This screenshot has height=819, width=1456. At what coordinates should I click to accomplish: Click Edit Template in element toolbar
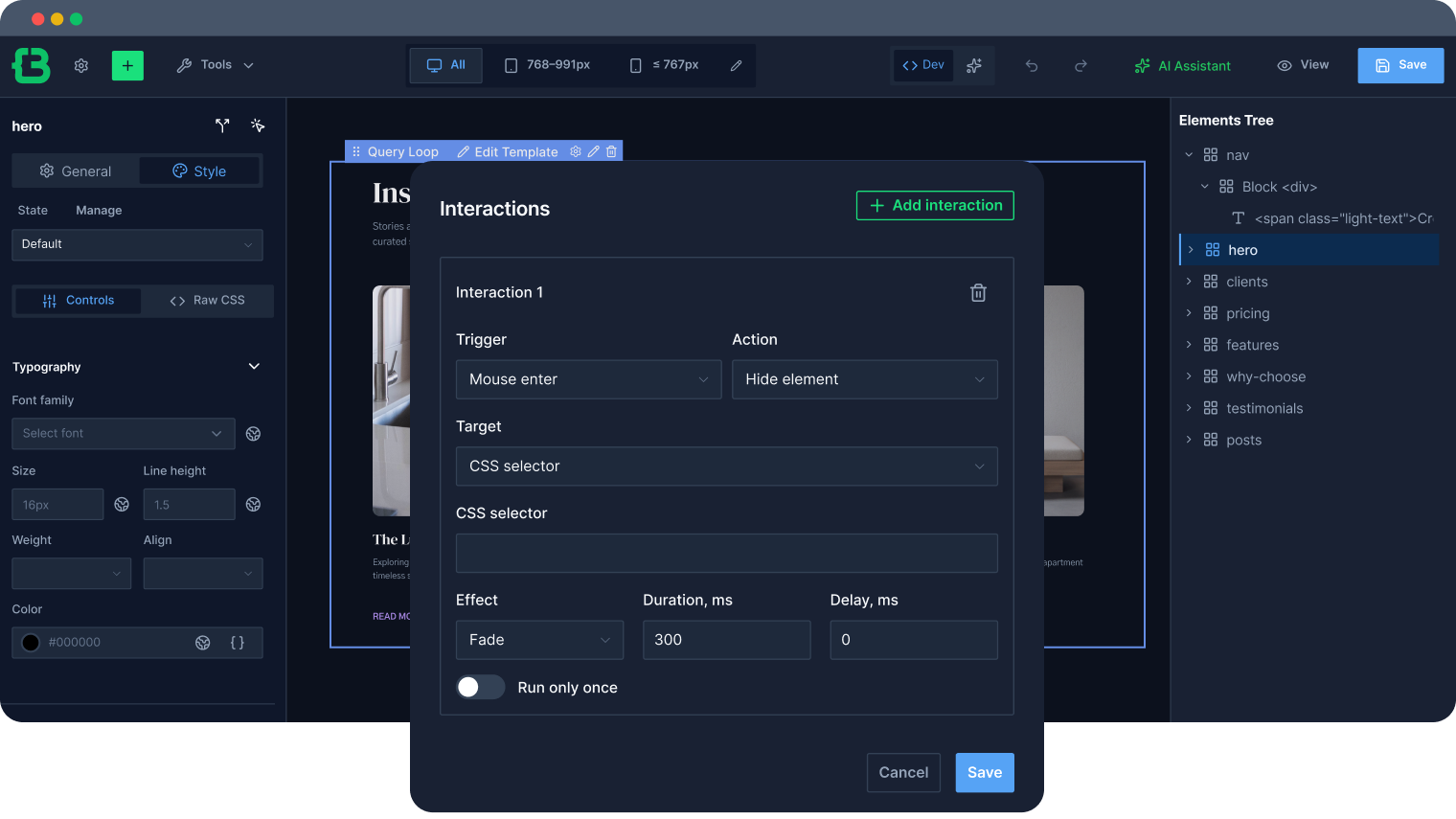coord(508,151)
